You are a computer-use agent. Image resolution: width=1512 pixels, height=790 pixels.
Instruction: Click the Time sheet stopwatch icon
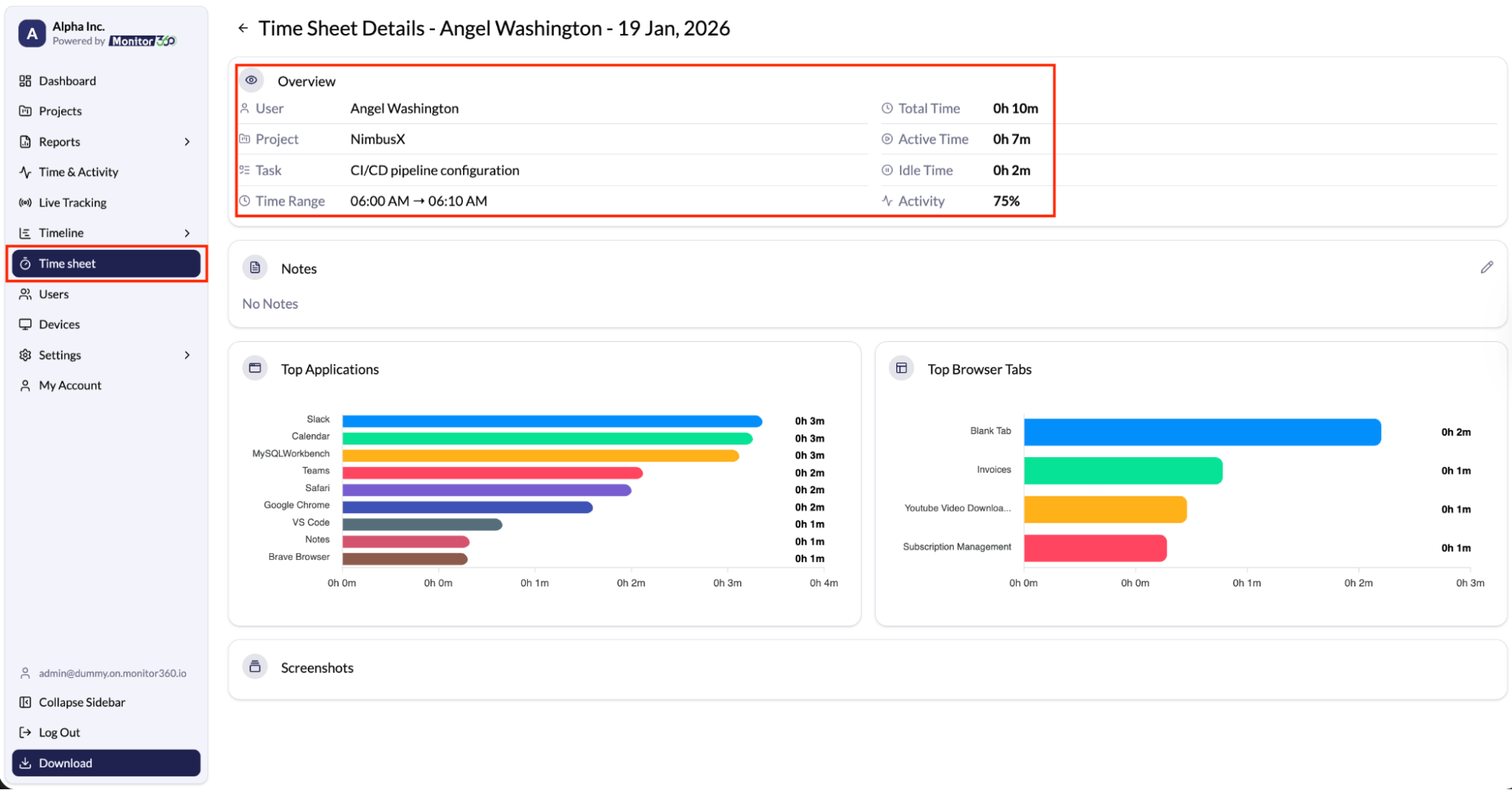(x=25, y=263)
